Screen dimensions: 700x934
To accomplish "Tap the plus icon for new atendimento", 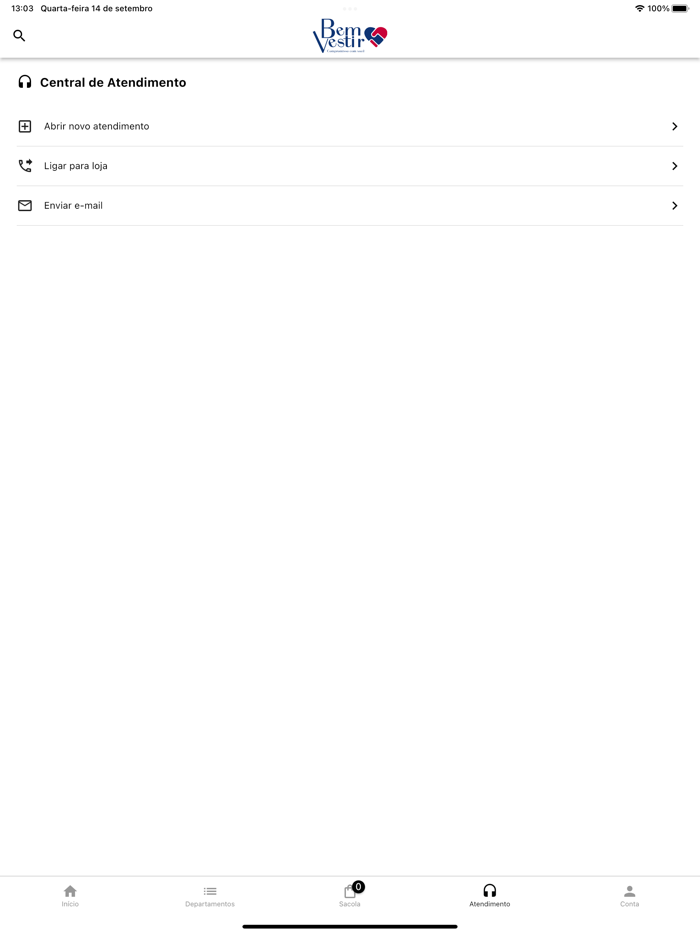I will pos(25,126).
